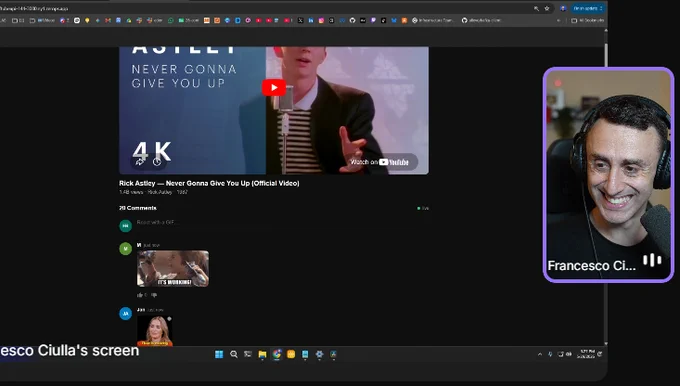Click the blue update button in Chrome
680x386 pixels.
(x=588, y=8)
